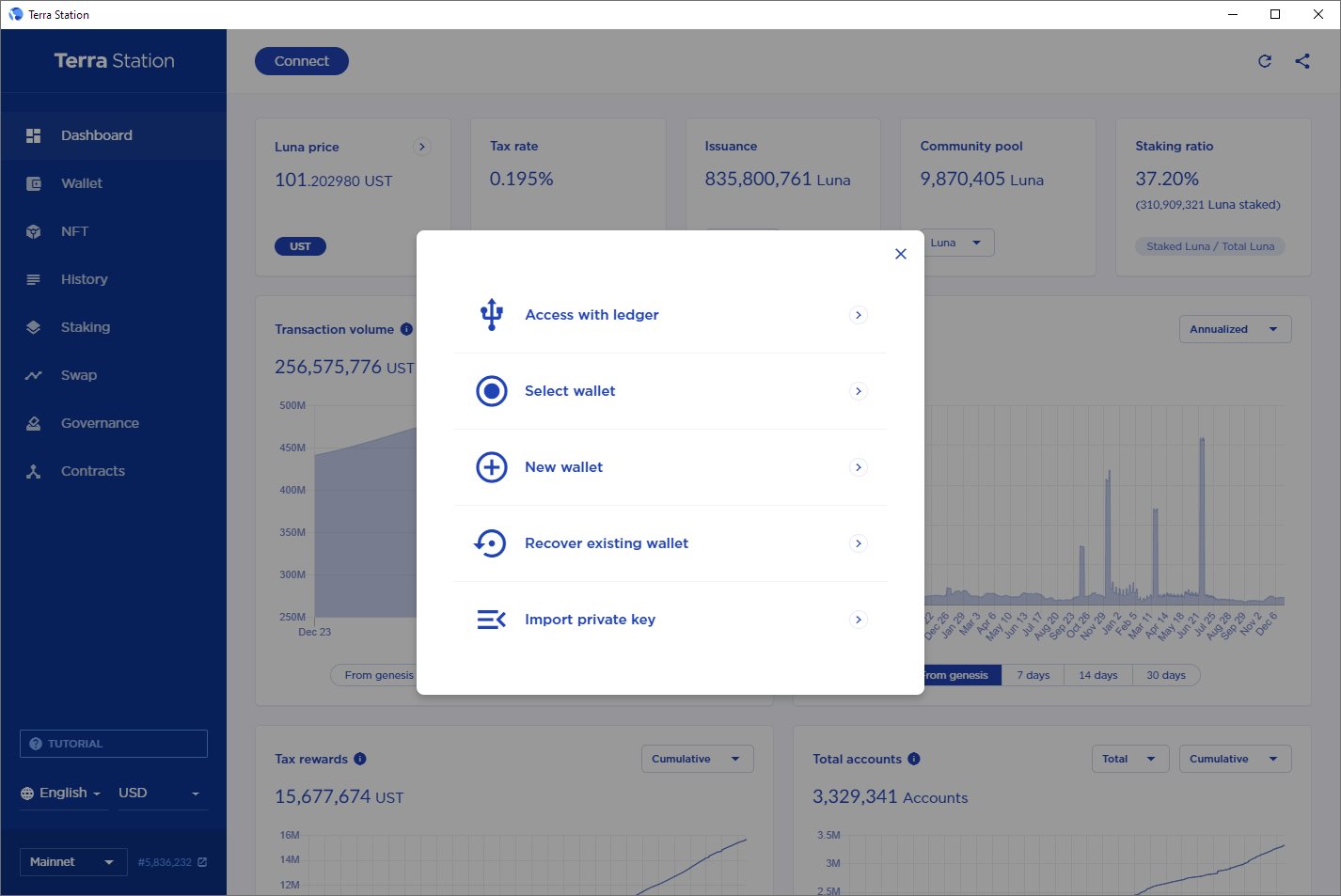Switch chart range to 30 days

click(1165, 675)
